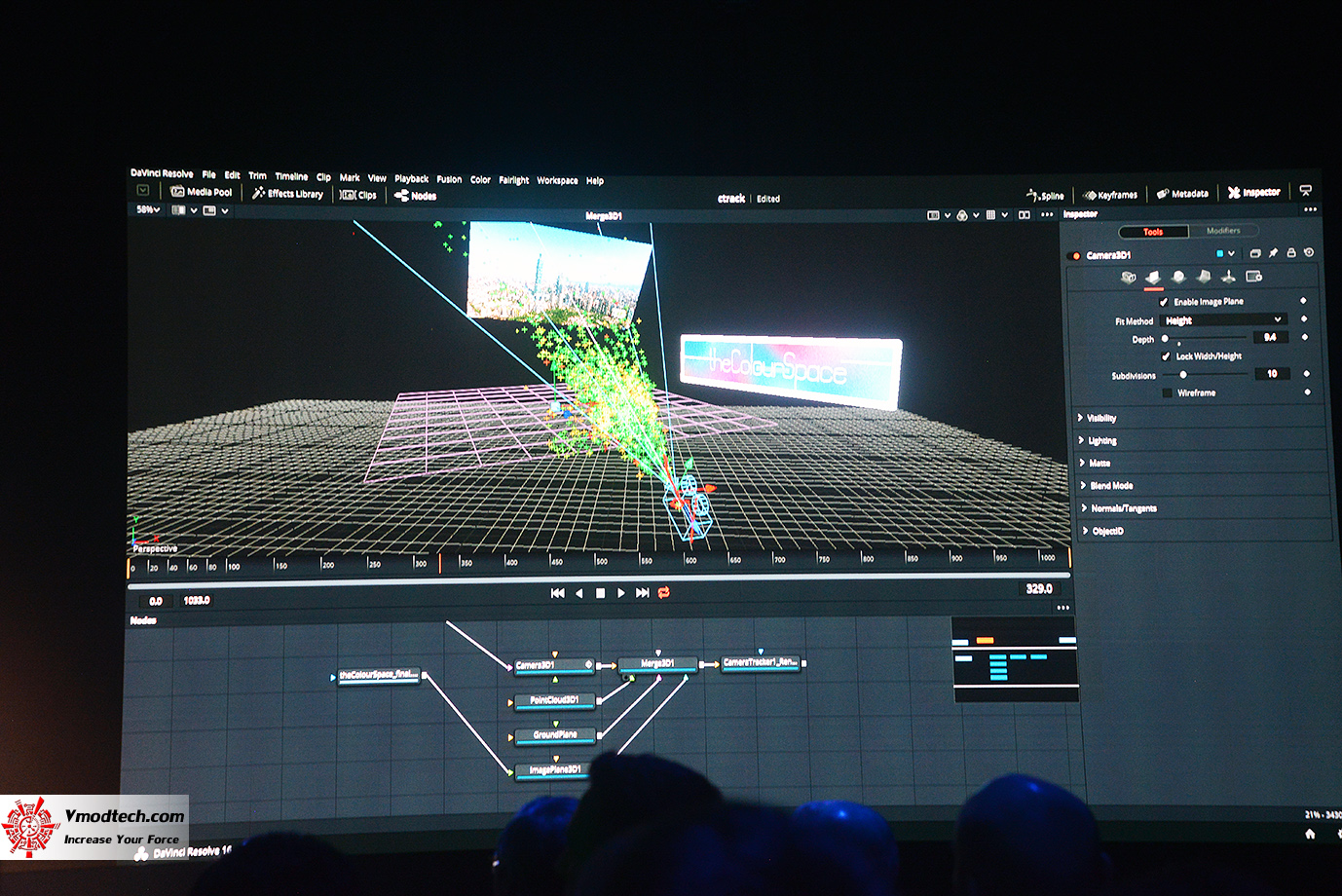Uncheck Lock Width/Height
The image size is (1342, 896).
(1167, 356)
